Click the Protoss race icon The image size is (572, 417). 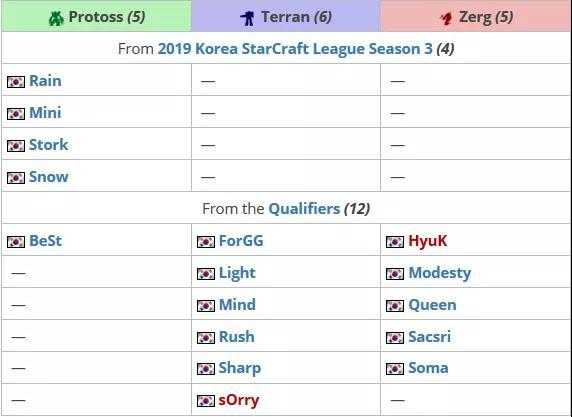56,18
